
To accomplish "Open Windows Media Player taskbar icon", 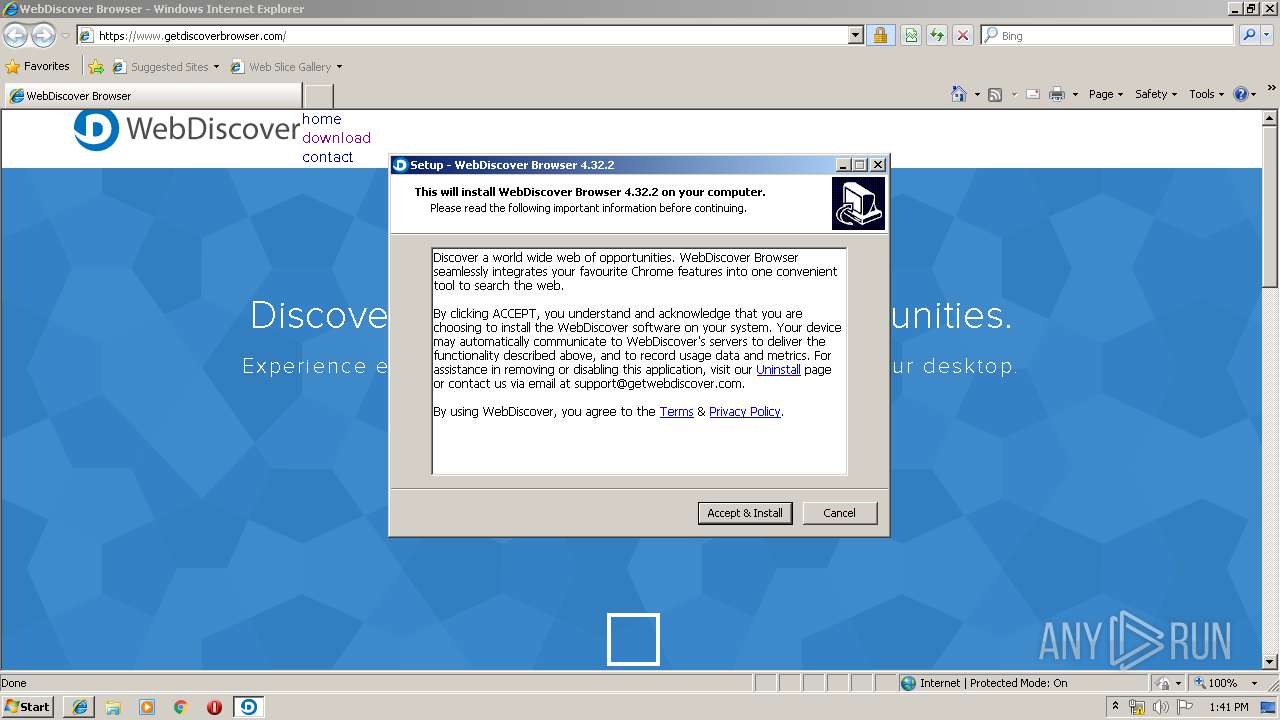I will (147, 707).
